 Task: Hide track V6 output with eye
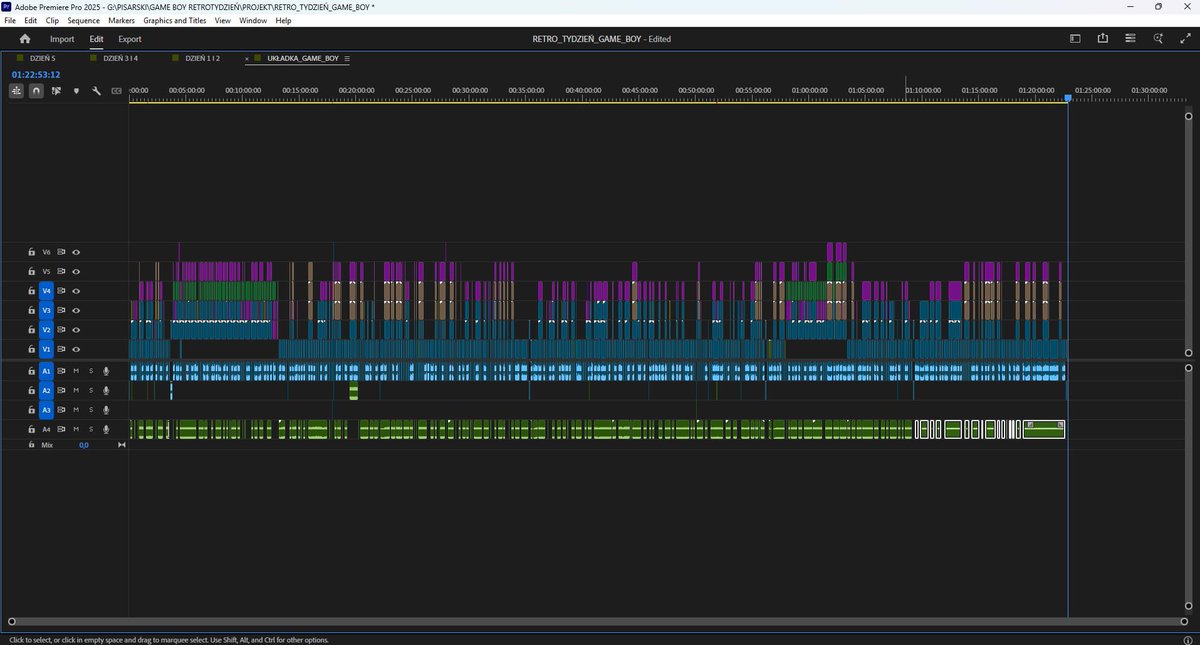point(76,252)
